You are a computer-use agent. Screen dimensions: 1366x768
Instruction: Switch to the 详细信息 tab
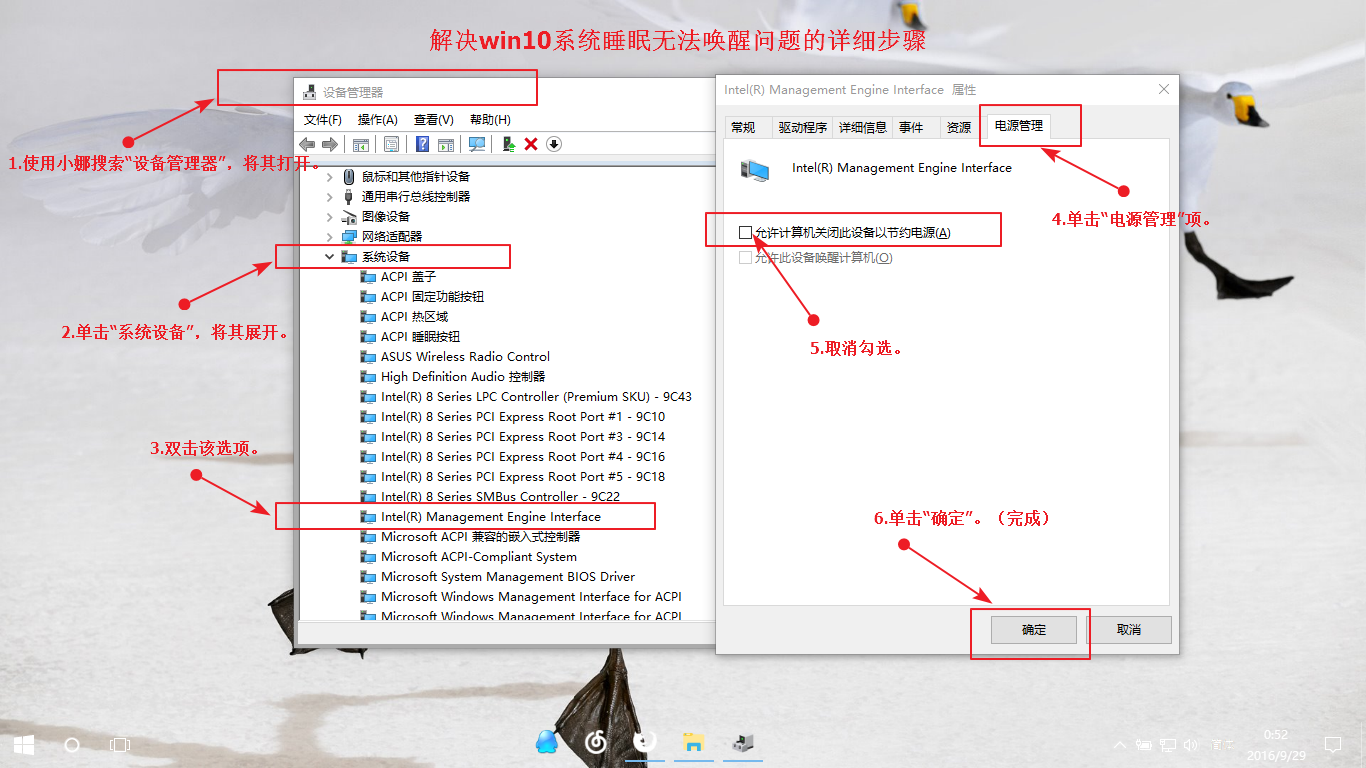coord(862,128)
